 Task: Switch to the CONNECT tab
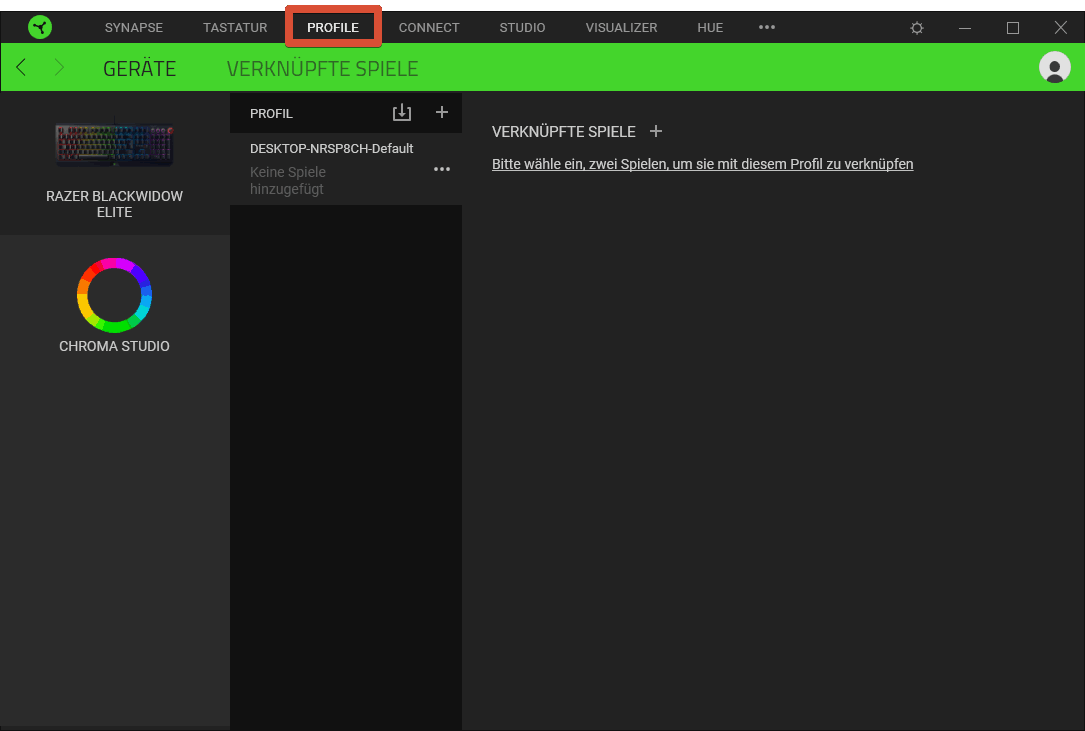click(x=429, y=28)
